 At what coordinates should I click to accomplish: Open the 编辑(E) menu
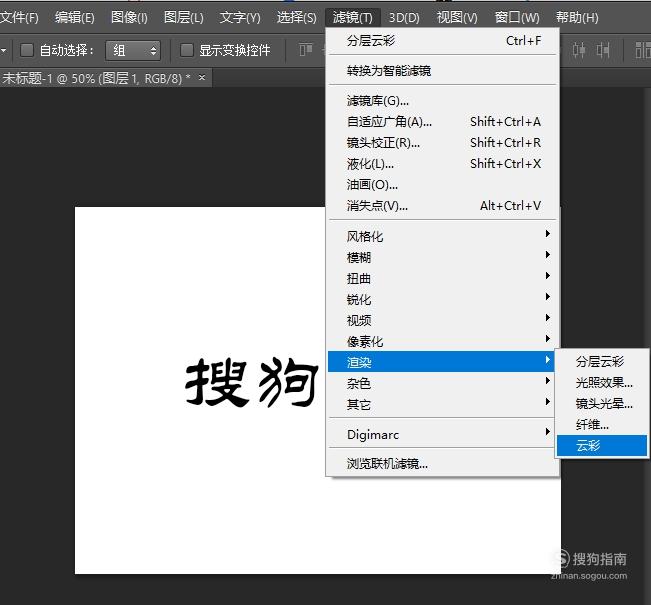pos(75,17)
